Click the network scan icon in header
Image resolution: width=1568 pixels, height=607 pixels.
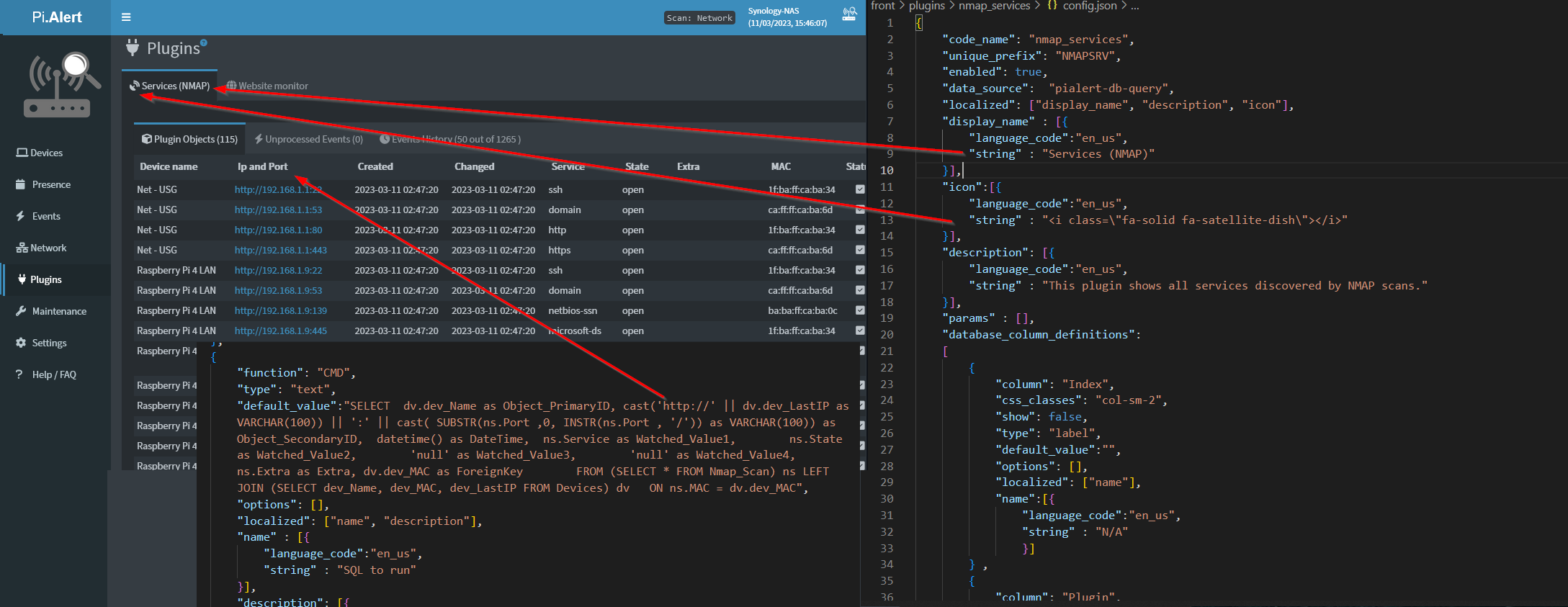[x=849, y=14]
